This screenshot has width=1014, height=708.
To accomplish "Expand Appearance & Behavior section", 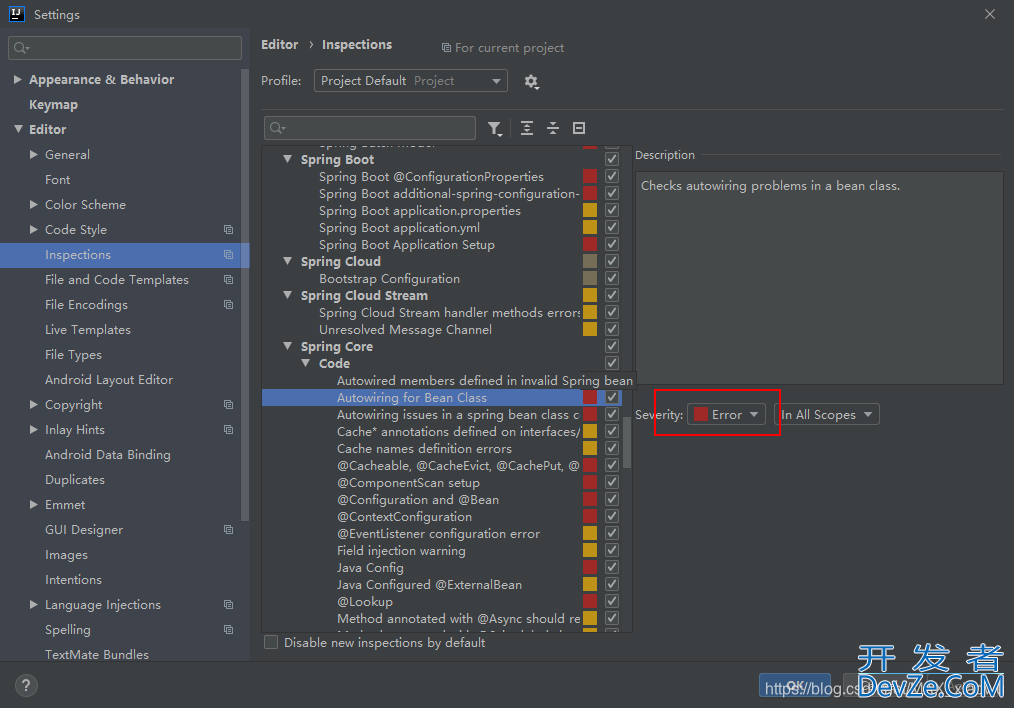I will tap(17, 80).
